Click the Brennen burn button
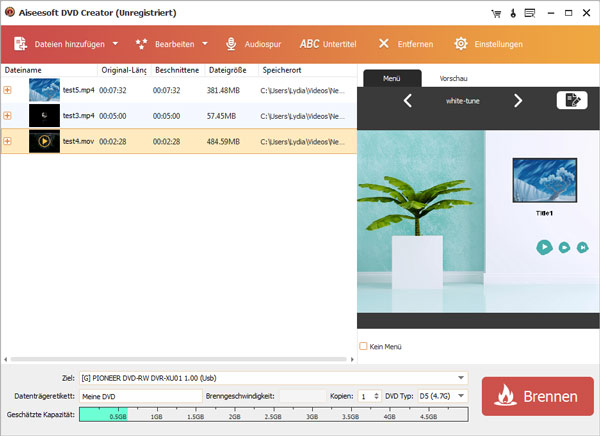This screenshot has width=600, height=436. (536, 396)
